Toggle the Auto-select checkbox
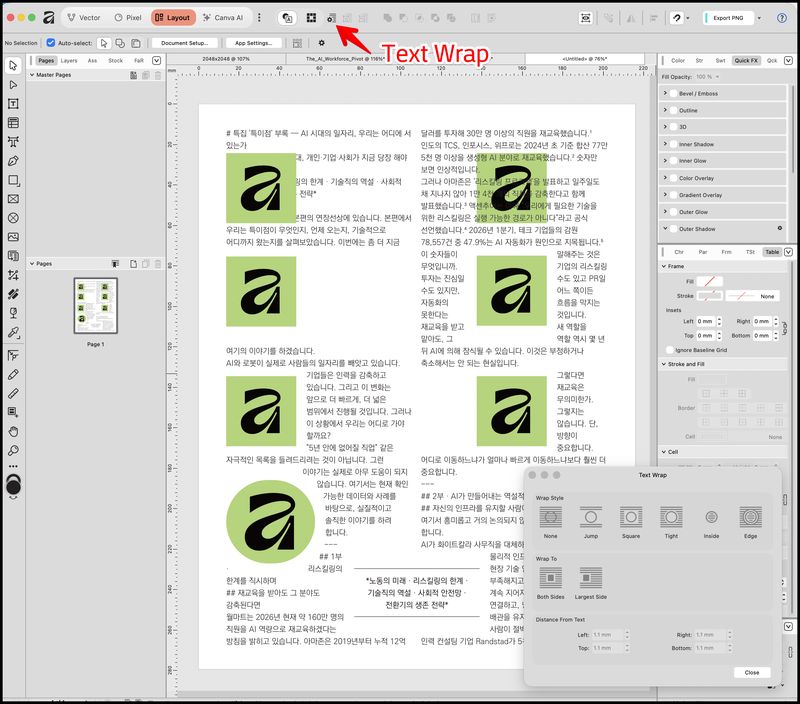 pyautogui.click(x=51, y=43)
